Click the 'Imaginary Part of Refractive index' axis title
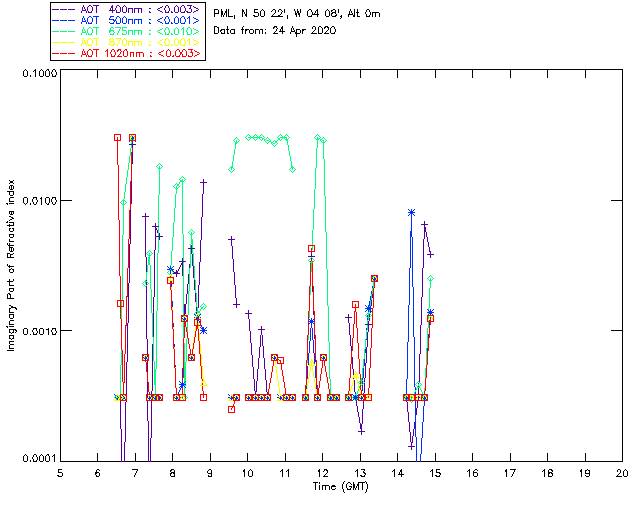Screen dimensions: 640x512 pyautogui.click(x=11, y=265)
